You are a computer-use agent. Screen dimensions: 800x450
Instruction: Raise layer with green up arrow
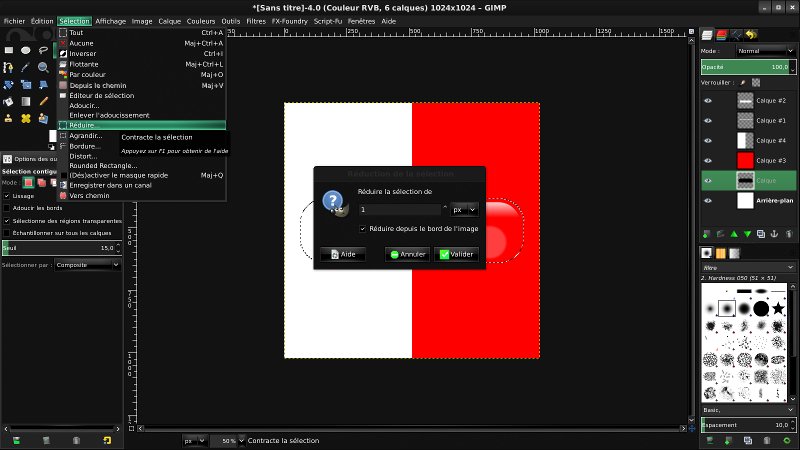734,234
